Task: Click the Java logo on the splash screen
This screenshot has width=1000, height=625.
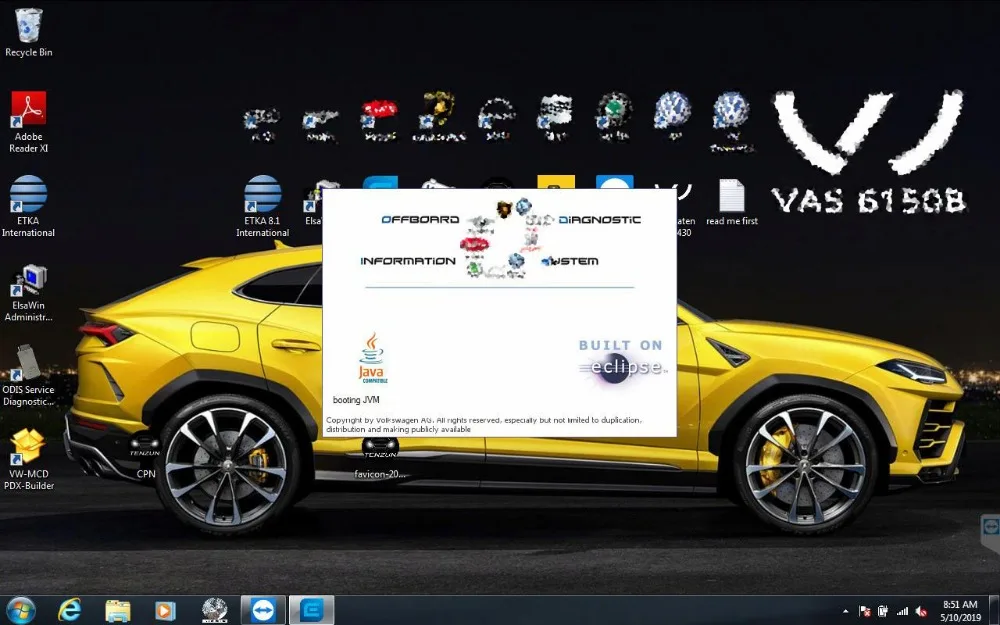Action: point(372,358)
